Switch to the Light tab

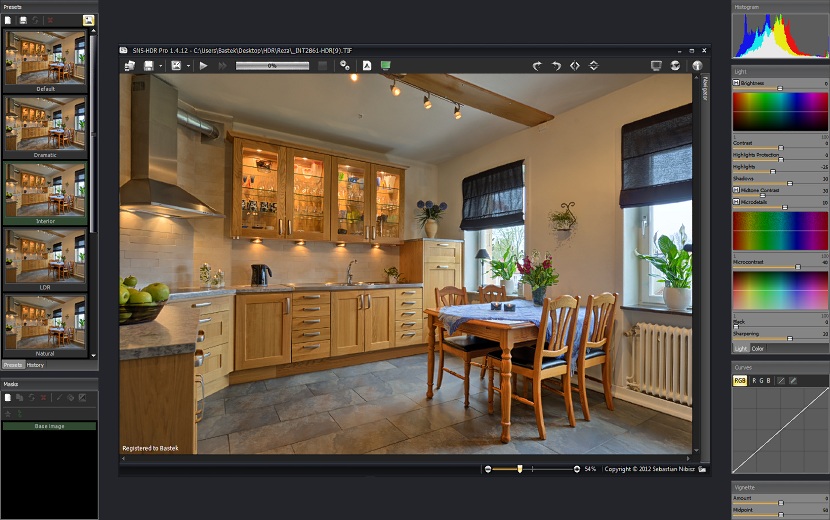point(740,348)
